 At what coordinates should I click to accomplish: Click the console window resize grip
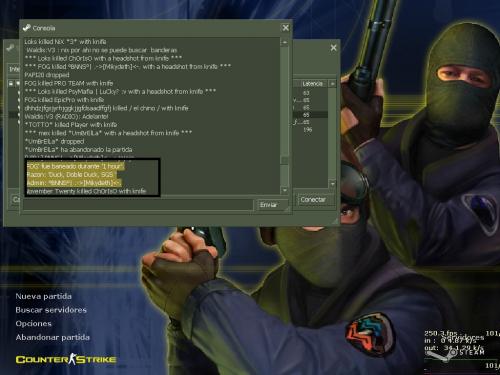287,210
